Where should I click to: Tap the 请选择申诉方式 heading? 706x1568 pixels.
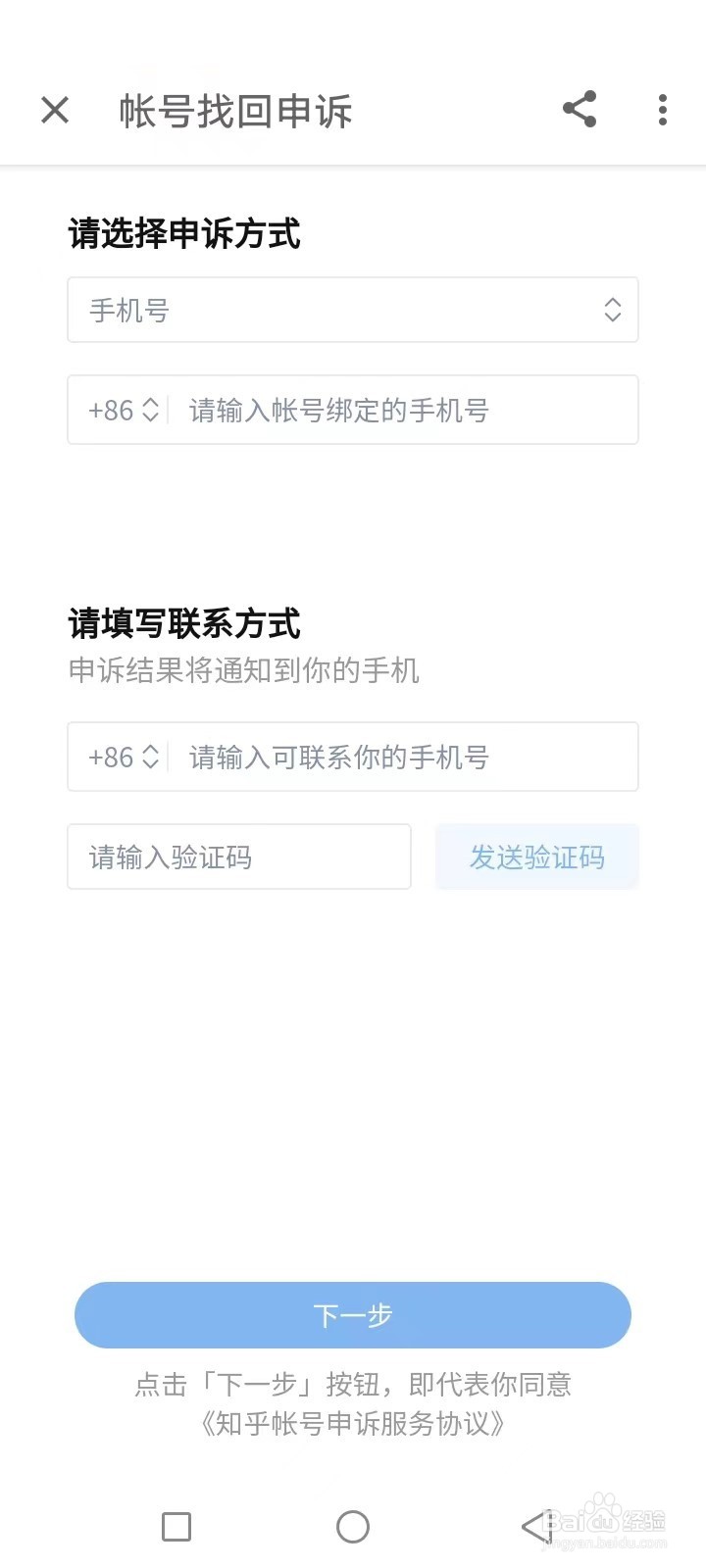click(x=184, y=233)
